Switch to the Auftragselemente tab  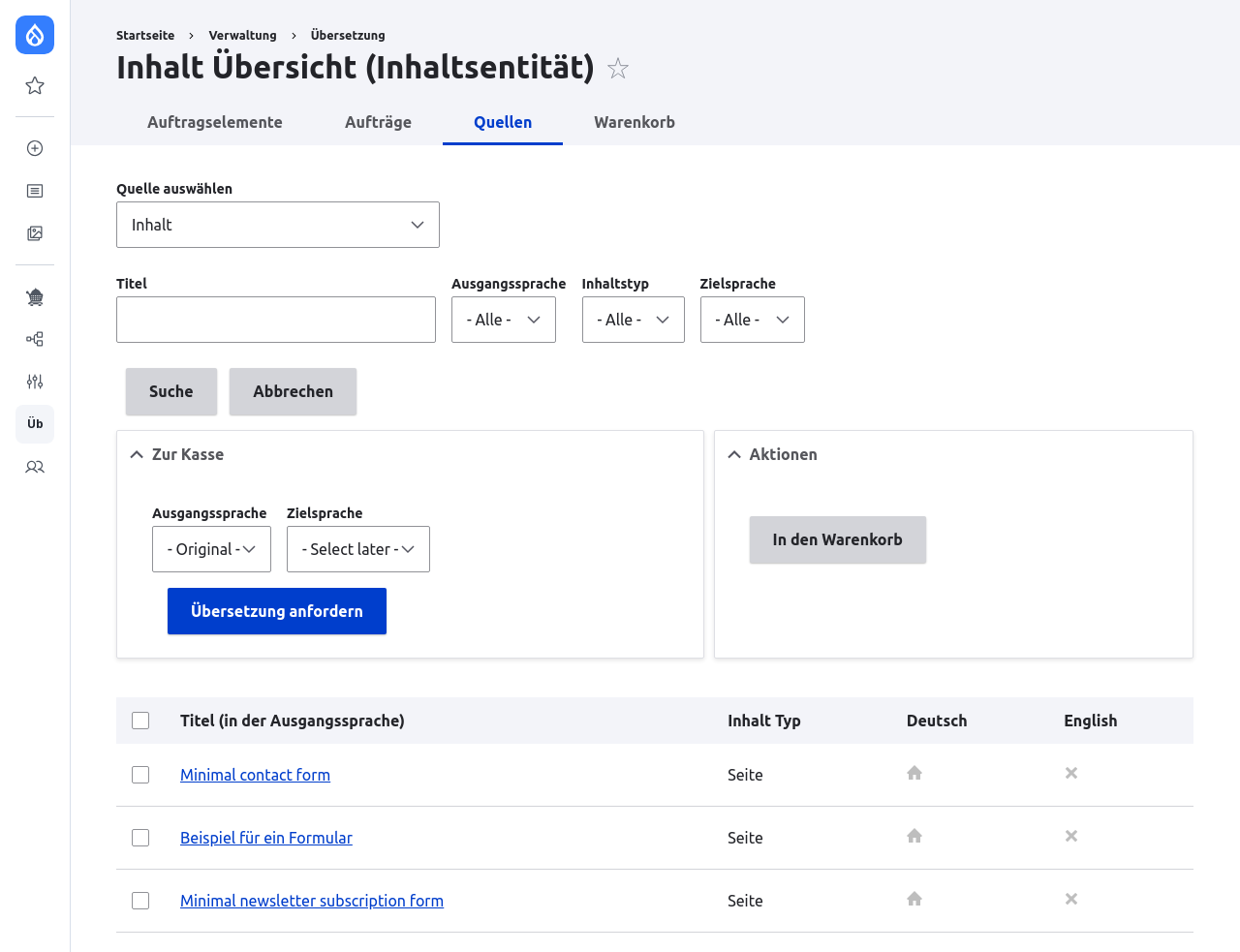click(x=215, y=122)
